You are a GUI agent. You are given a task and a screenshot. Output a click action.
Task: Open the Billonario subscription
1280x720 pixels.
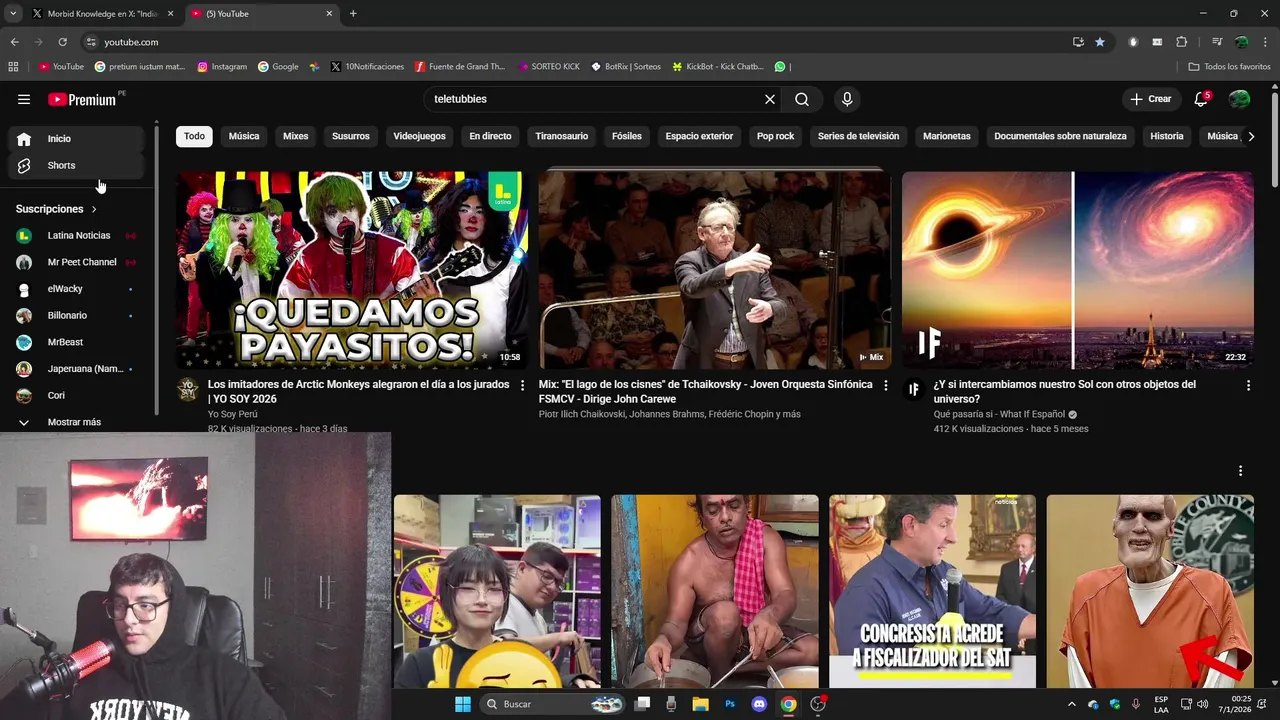coord(76,315)
